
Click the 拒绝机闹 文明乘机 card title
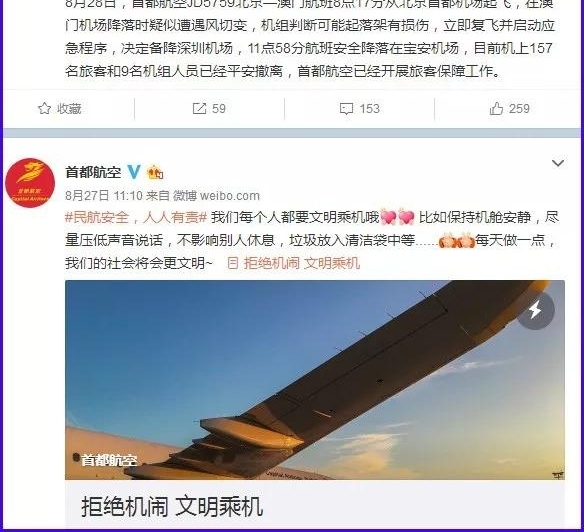(x=172, y=506)
